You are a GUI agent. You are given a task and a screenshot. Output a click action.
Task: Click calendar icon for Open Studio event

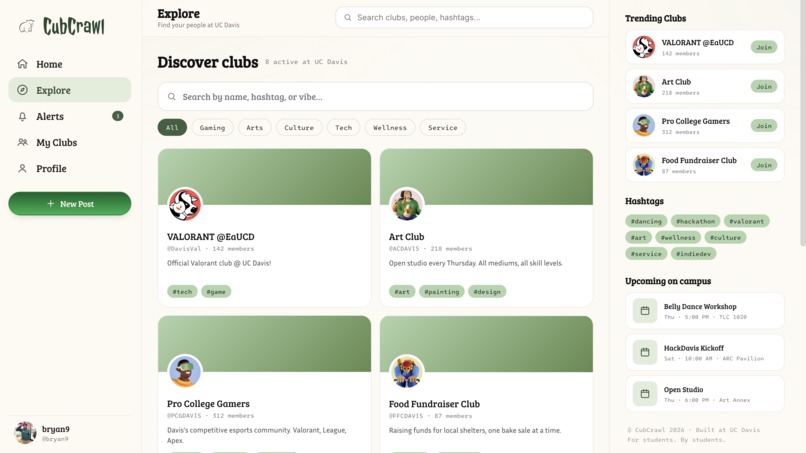645,394
